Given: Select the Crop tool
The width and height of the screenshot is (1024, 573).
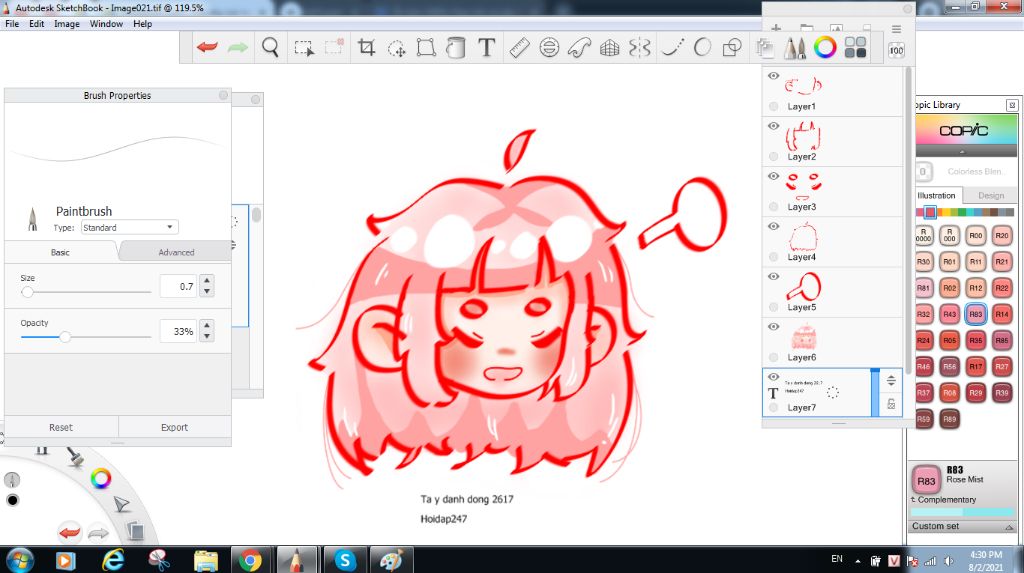Looking at the screenshot, I should pyautogui.click(x=366, y=48).
